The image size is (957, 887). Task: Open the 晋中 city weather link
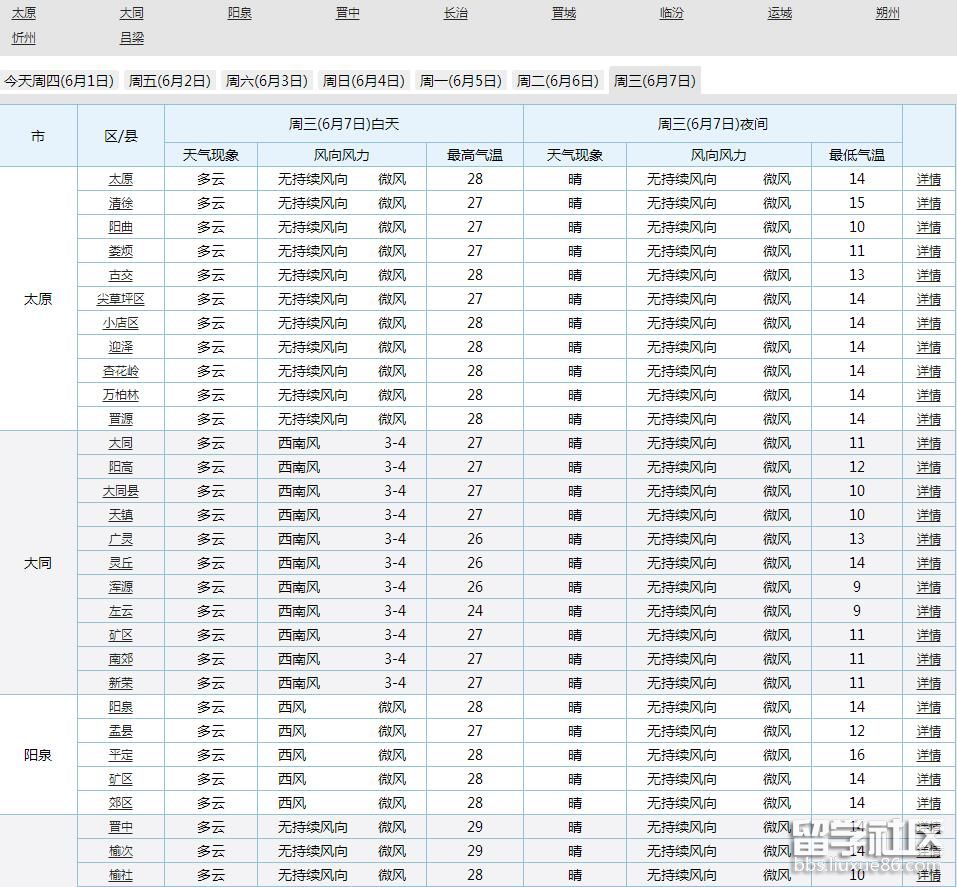coord(347,14)
